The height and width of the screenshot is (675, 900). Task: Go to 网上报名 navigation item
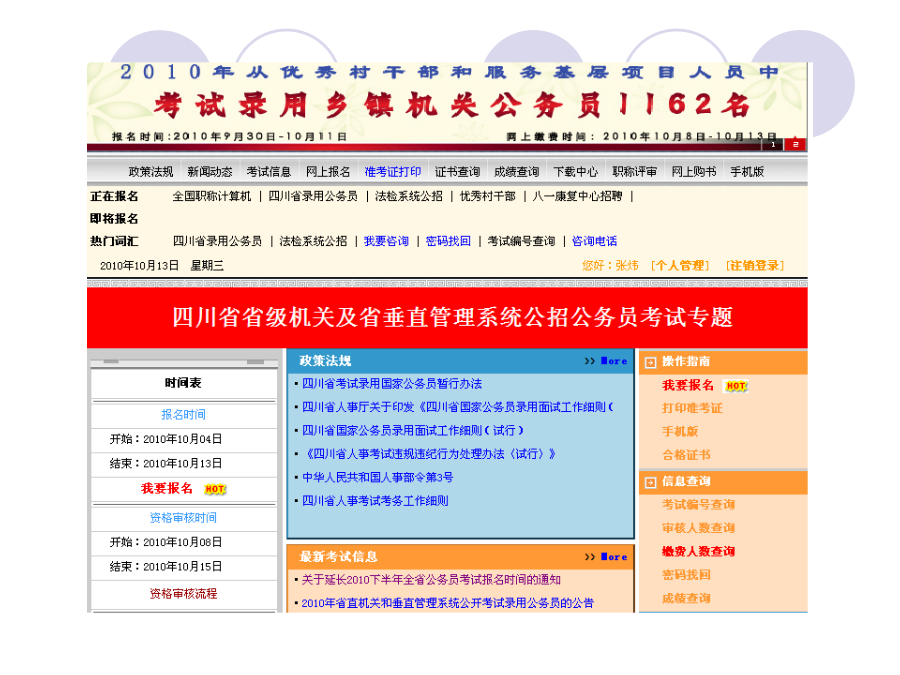coord(328,172)
